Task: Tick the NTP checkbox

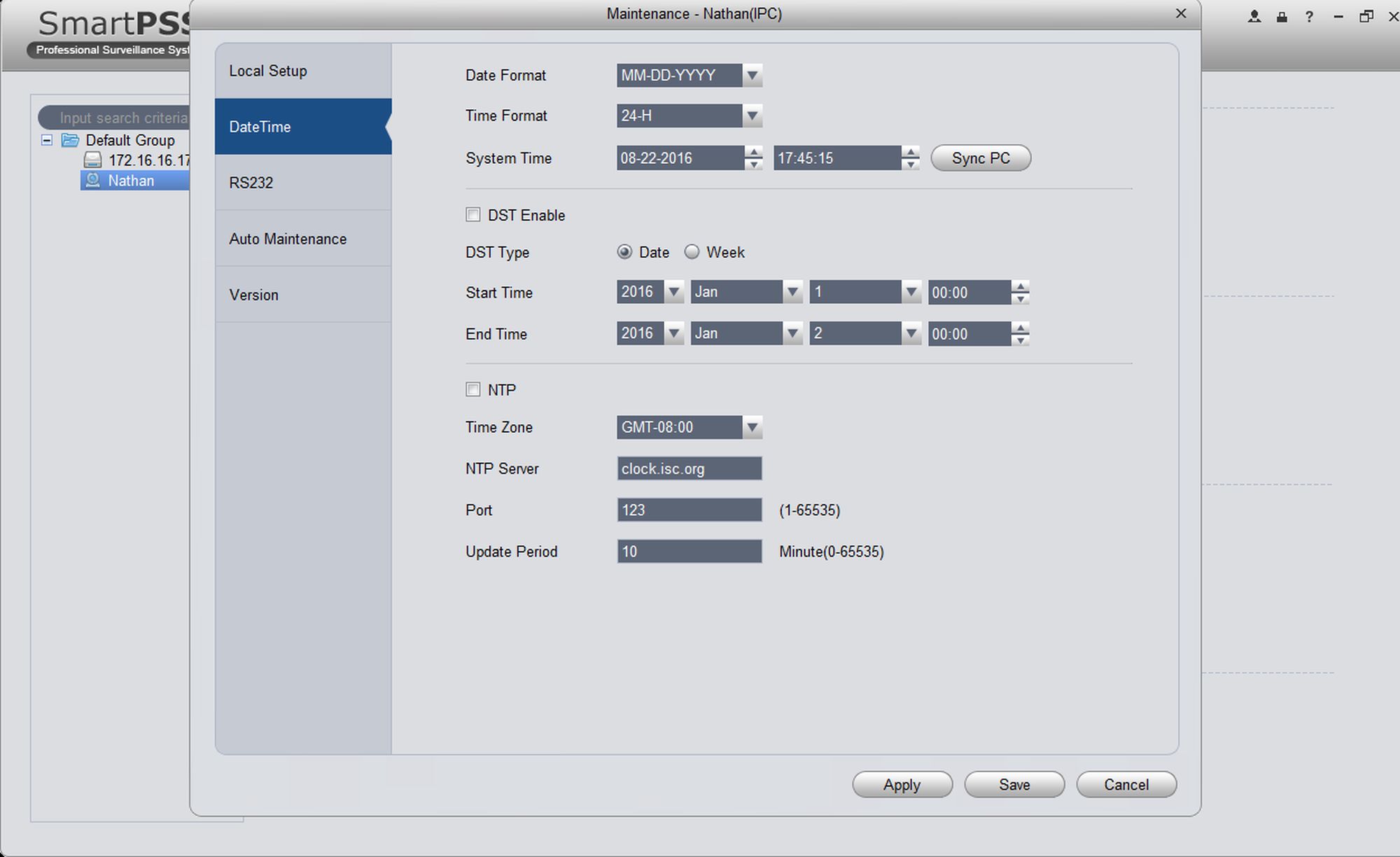Action: [473, 389]
